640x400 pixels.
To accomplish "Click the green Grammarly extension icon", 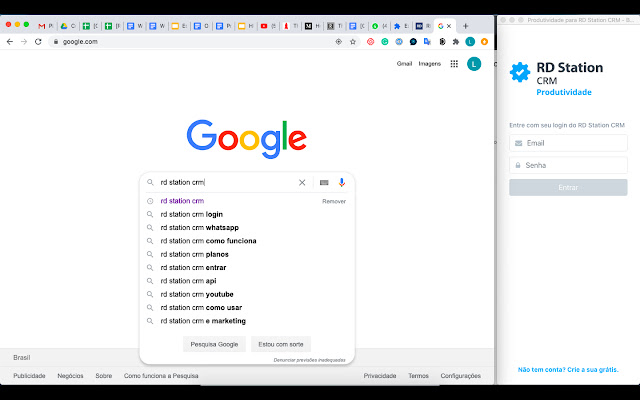I will tap(384, 42).
